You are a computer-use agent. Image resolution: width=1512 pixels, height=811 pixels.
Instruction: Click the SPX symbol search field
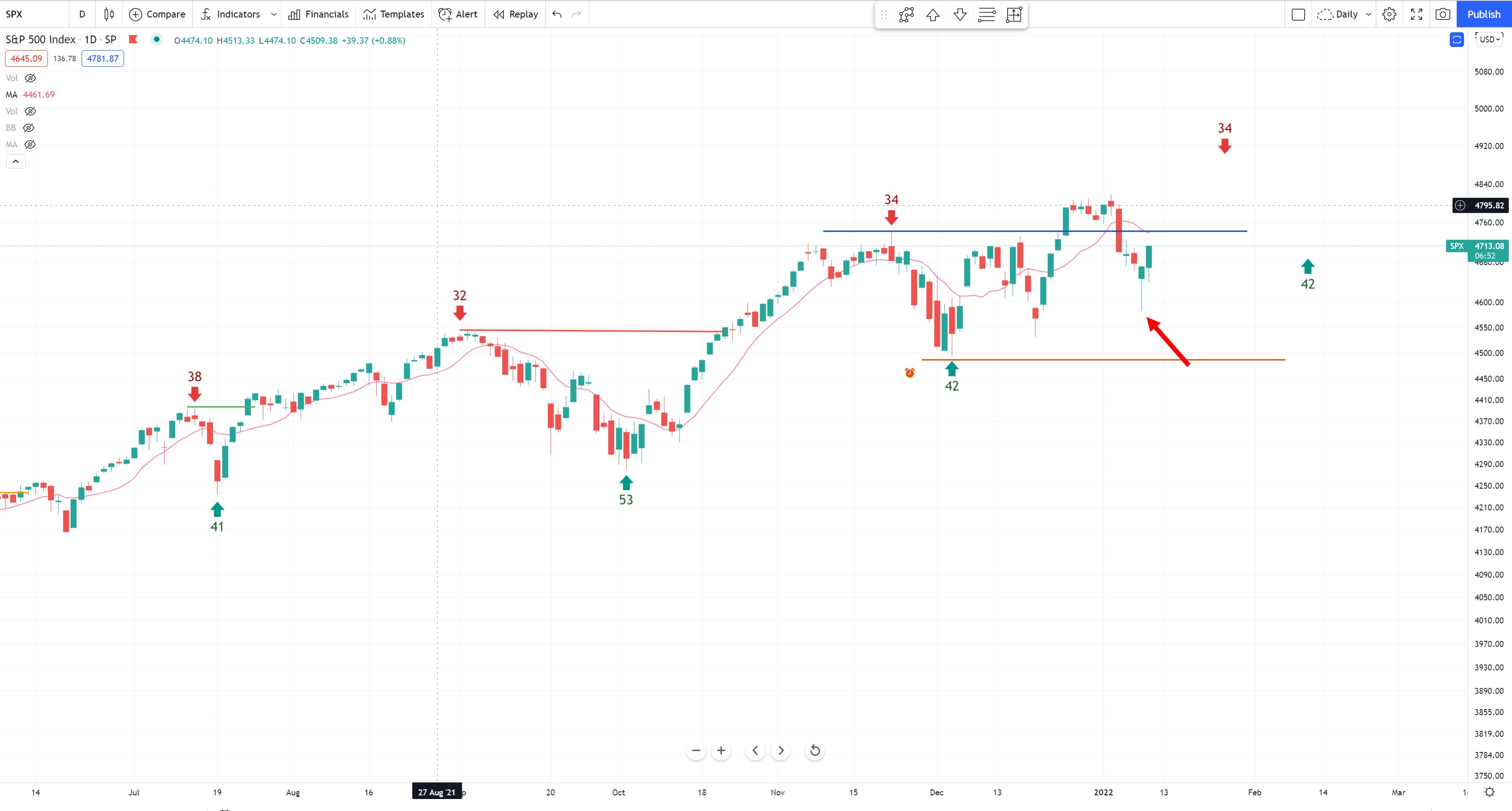pos(32,14)
